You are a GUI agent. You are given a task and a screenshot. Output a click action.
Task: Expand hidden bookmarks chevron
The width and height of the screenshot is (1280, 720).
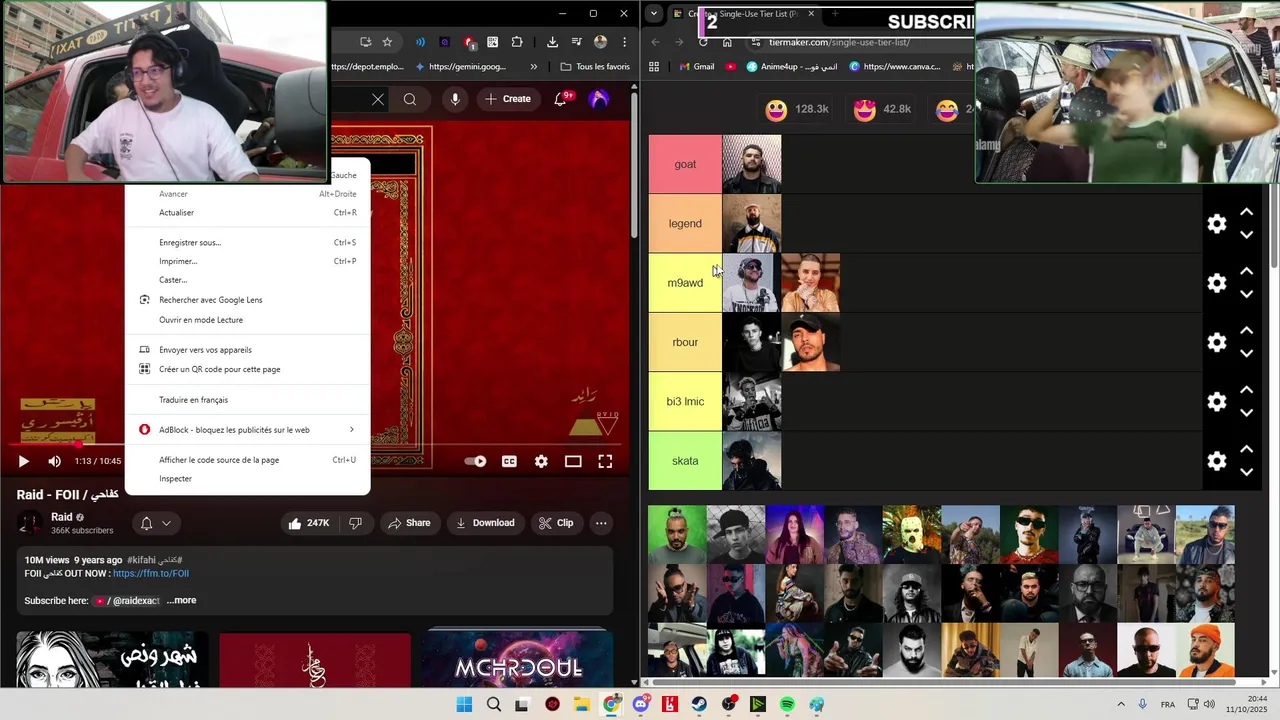[x=533, y=67]
